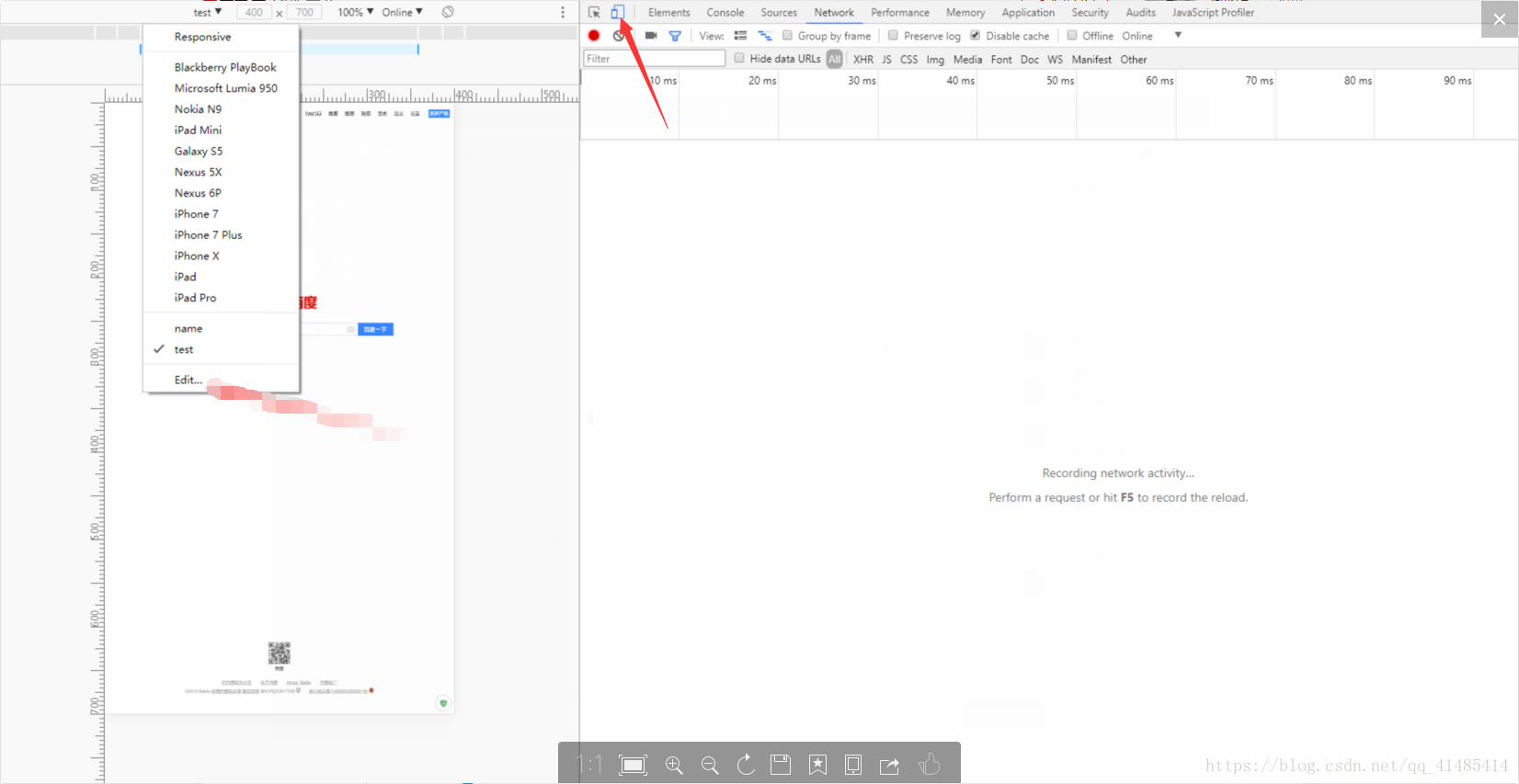1519x784 pixels.
Task: Click the capture screenshots camera icon
Action: click(x=651, y=36)
